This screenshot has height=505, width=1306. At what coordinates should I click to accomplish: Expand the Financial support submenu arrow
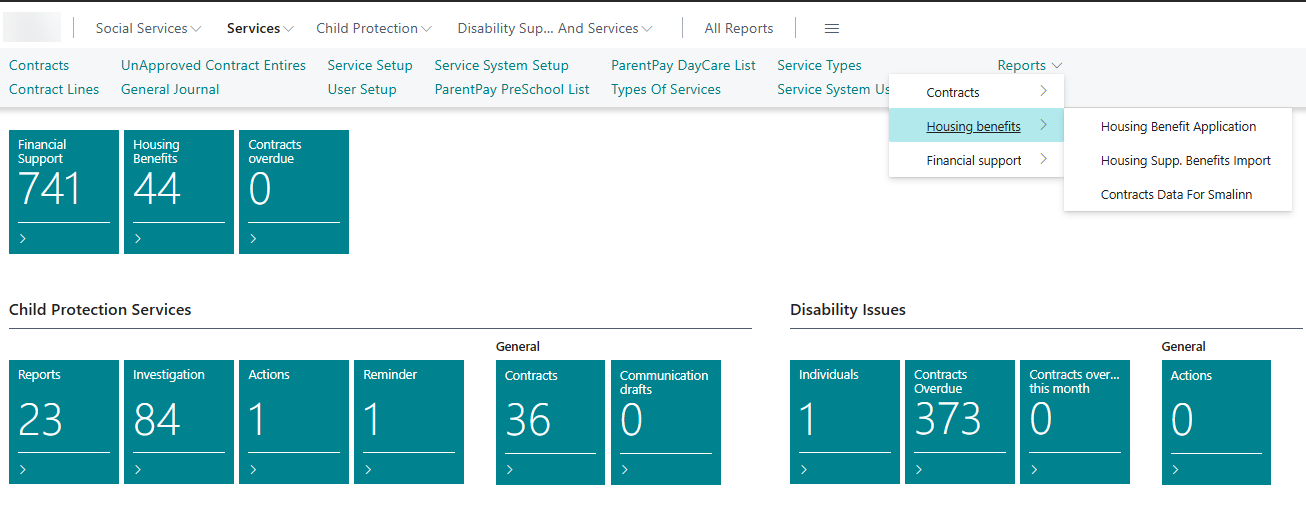click(1043, 160)
